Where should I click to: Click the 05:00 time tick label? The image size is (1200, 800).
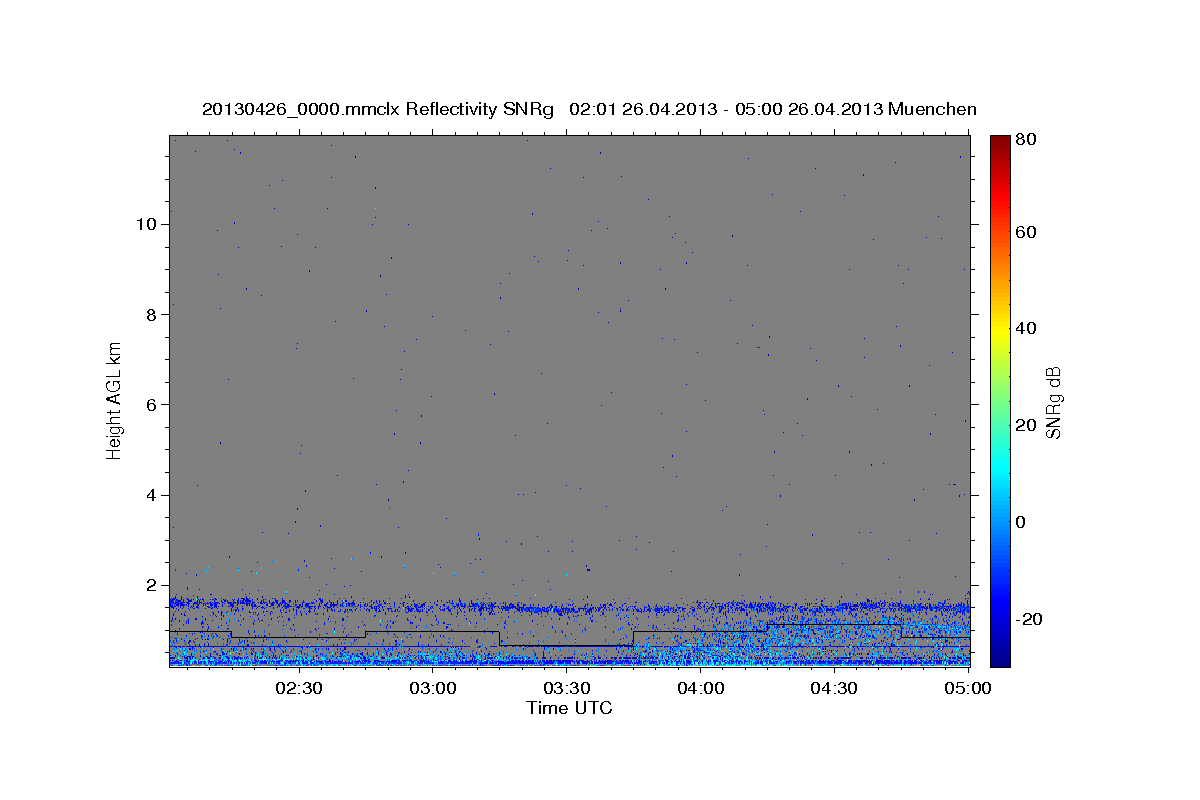(969, 688)
